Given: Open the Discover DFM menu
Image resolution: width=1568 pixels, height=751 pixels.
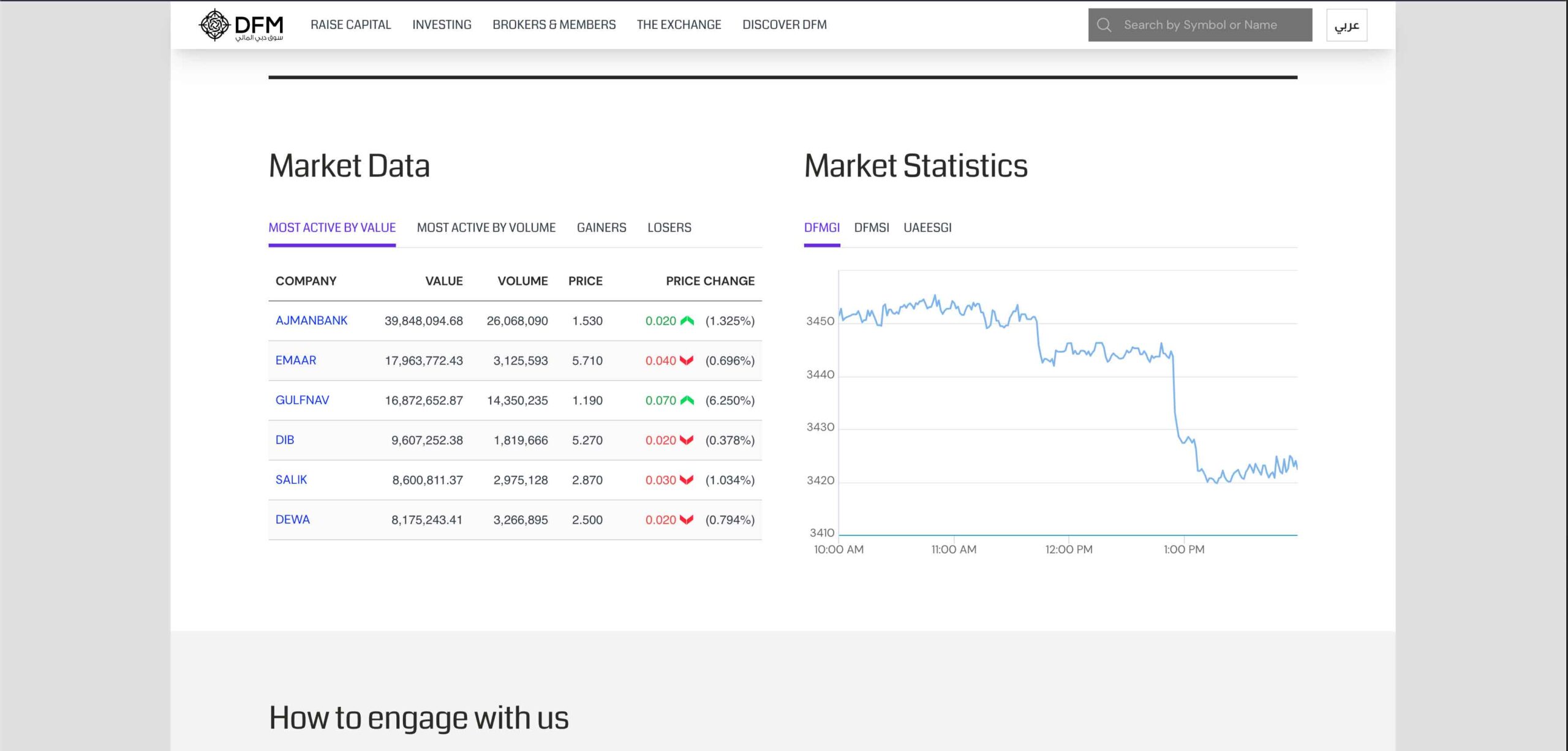Looking at the screenshot, I should pos(784,25).
